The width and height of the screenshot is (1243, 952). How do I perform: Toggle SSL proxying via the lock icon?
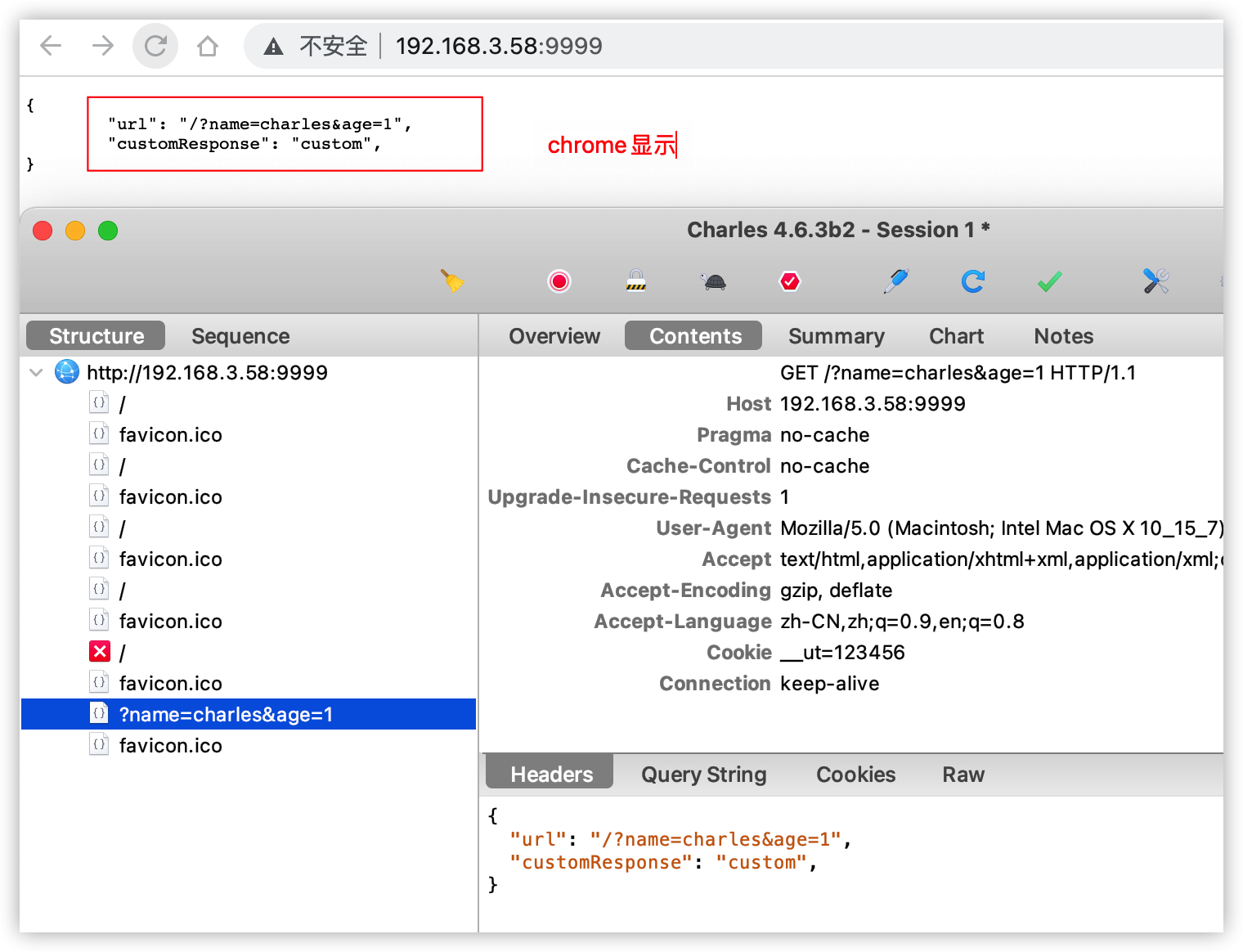pos(636,281)
